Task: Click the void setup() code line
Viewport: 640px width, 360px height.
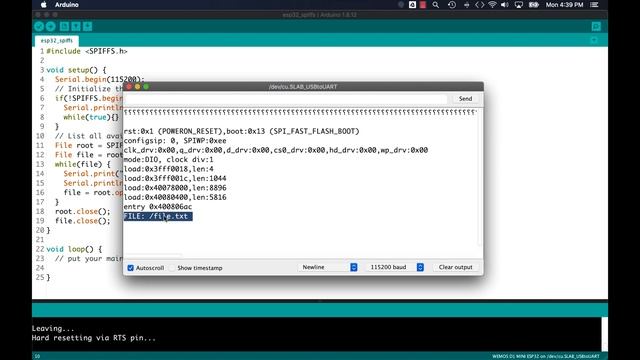Action: coord(76,70)
